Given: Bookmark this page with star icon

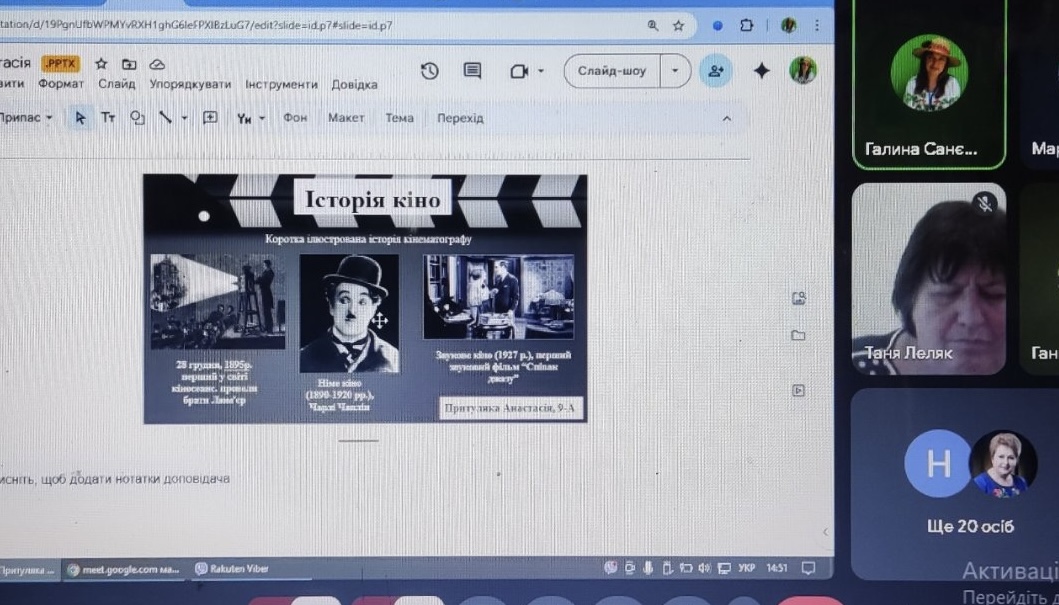Looking at the screenshot, I should tap(678, 26).
